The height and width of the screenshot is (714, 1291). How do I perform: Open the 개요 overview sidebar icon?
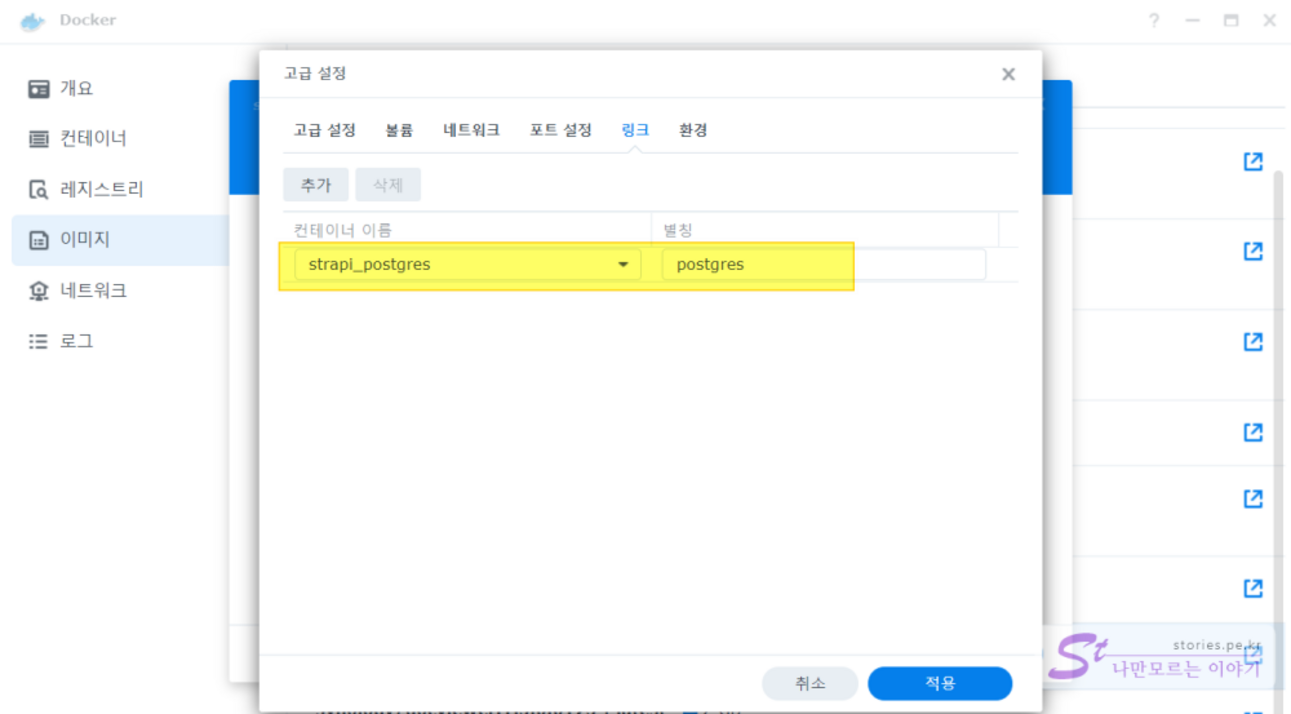39,89
